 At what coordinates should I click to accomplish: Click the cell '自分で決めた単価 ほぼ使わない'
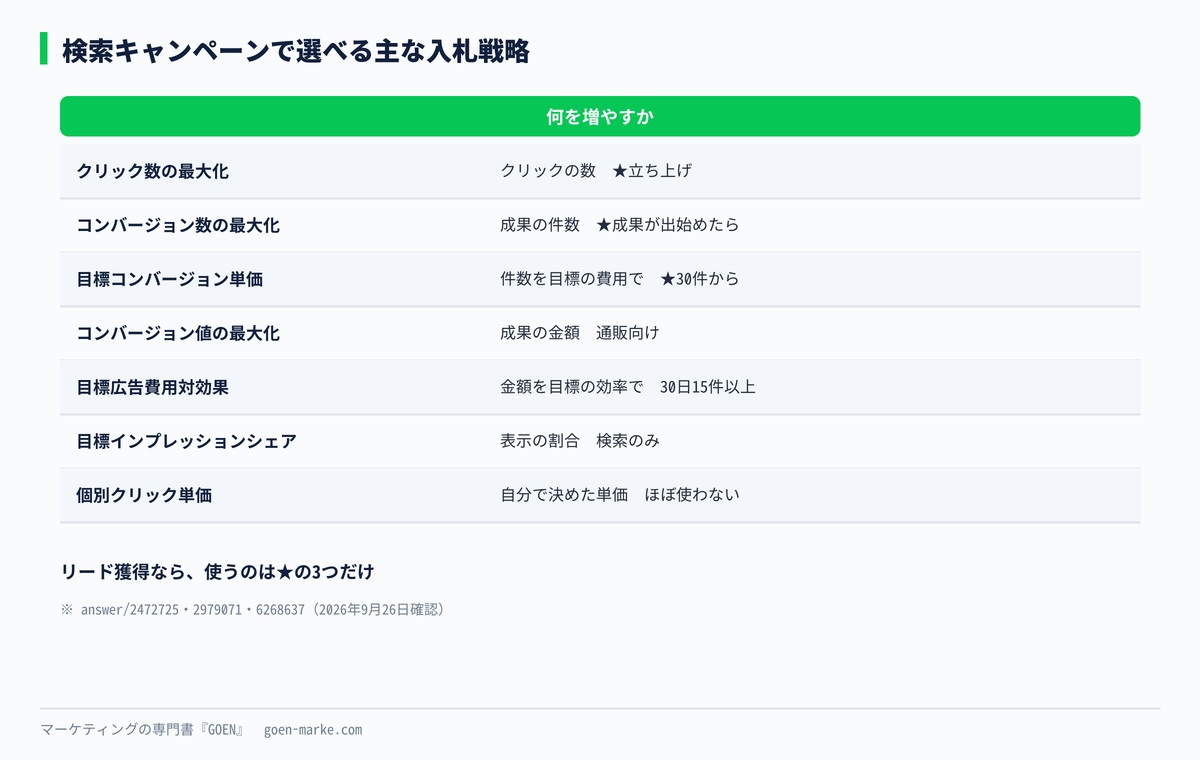[x=620, y=495]
